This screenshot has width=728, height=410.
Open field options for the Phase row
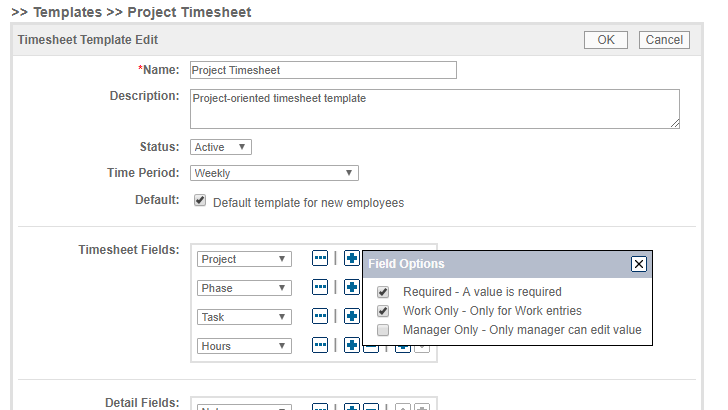320,287
